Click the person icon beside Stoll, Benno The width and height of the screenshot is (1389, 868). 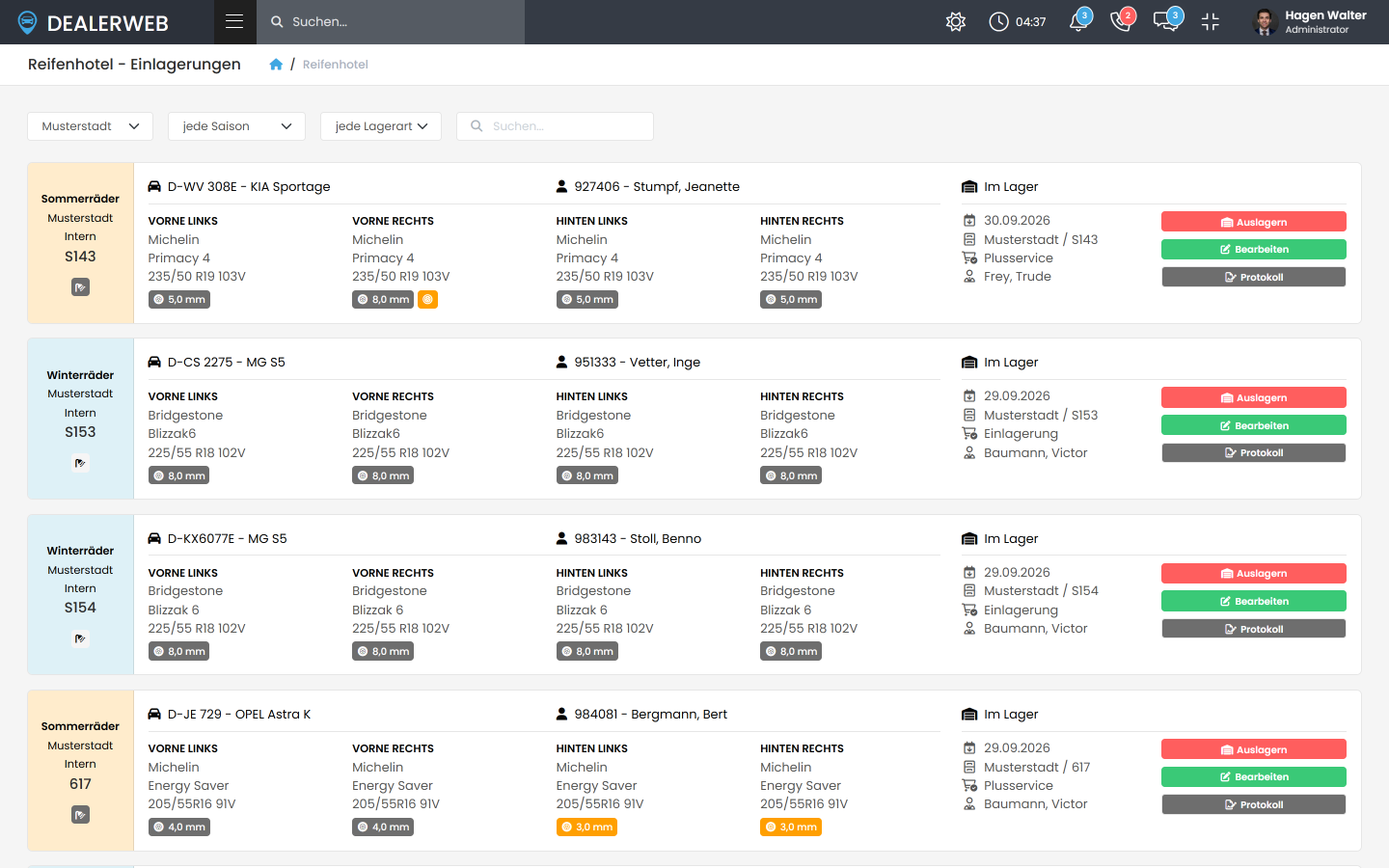561,539
